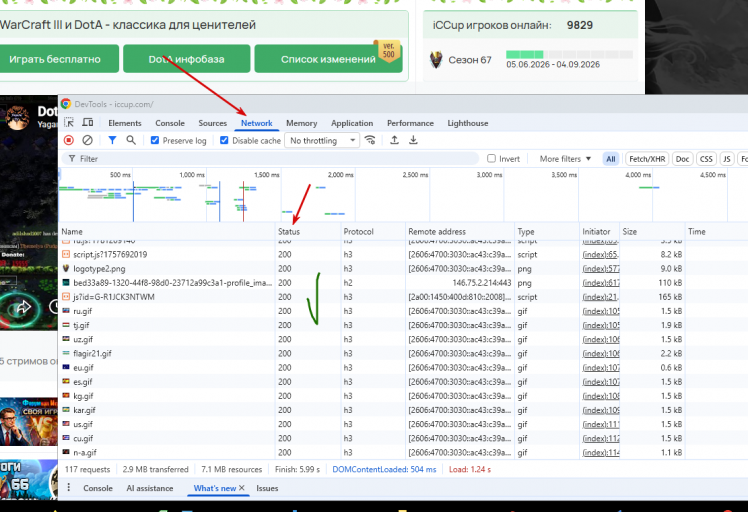This screenshot has height=512, width=748.
Task: Sort requests by Status column
Action: (308, 231)
